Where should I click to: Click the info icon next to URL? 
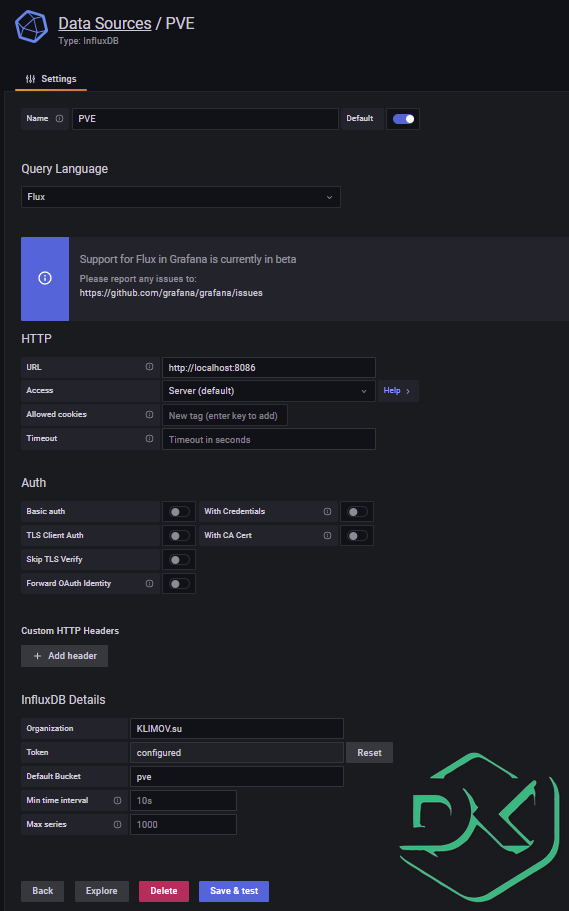click(x=149, y=367)
